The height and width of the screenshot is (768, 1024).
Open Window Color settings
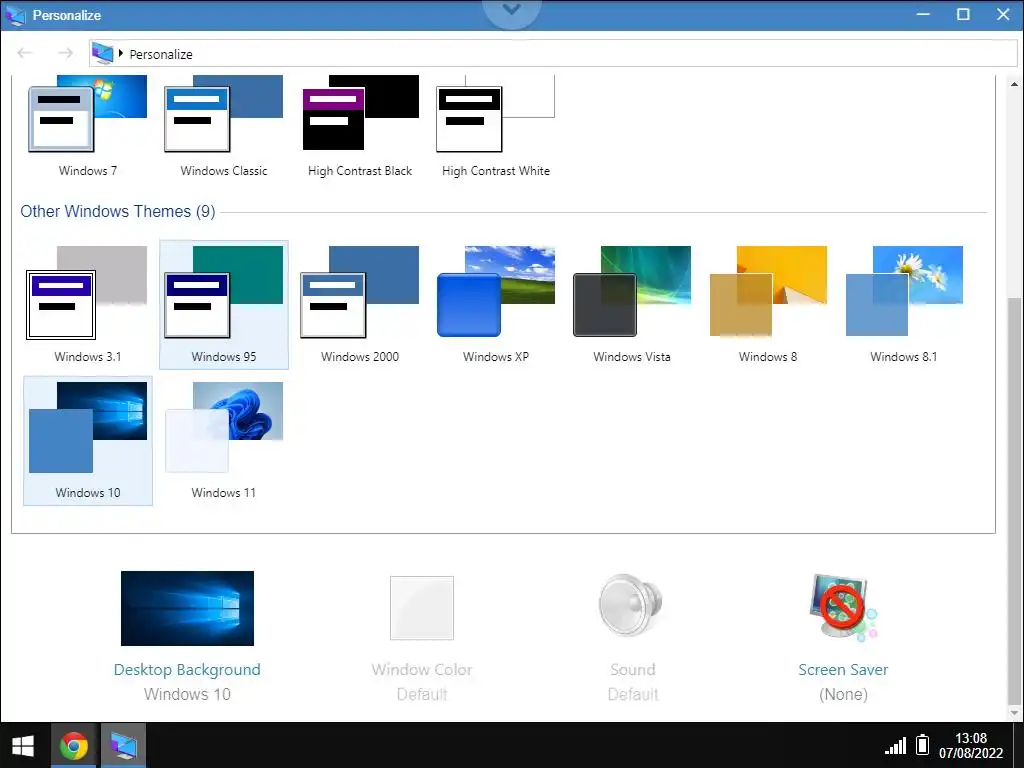pyautogui.click(x=422, y=637)
